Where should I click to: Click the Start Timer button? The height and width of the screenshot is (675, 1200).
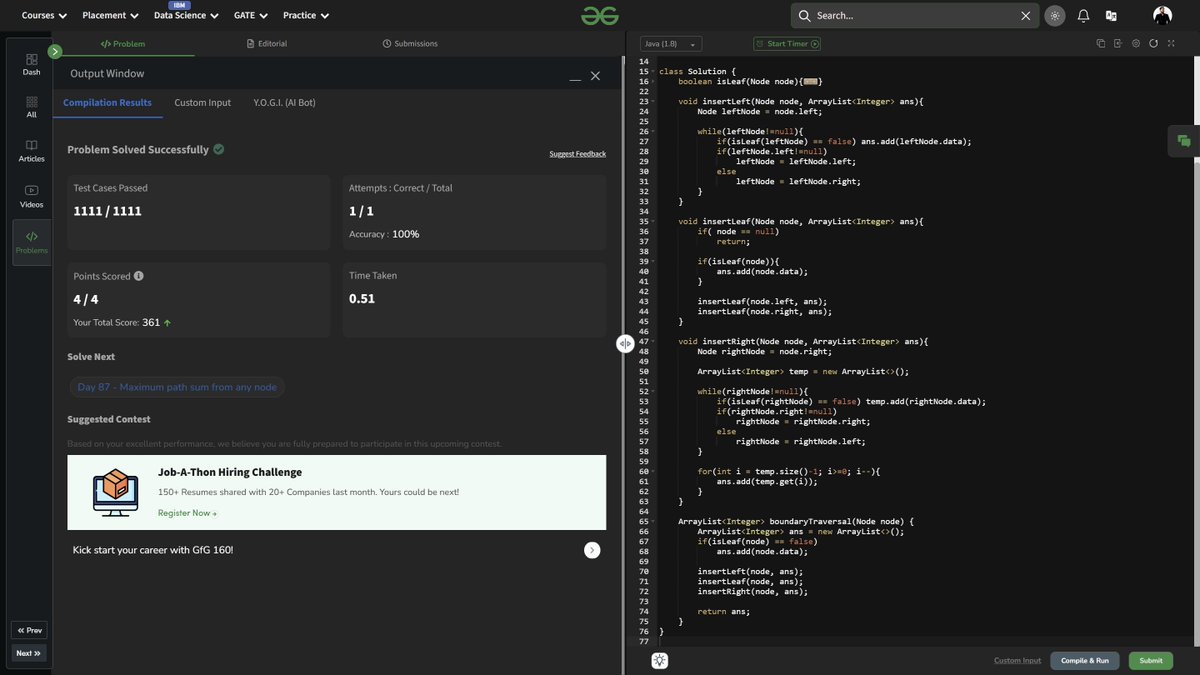[x=787, y=44]
